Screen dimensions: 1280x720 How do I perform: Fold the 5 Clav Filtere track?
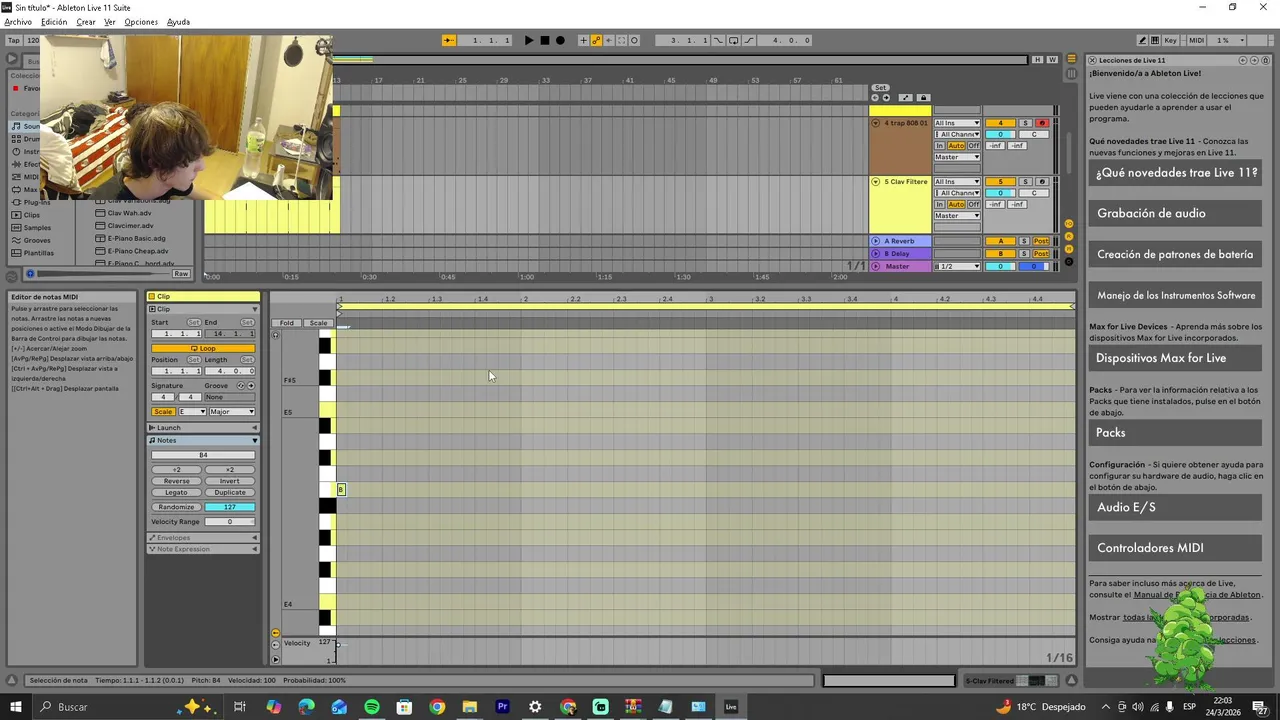pos(876,182)
